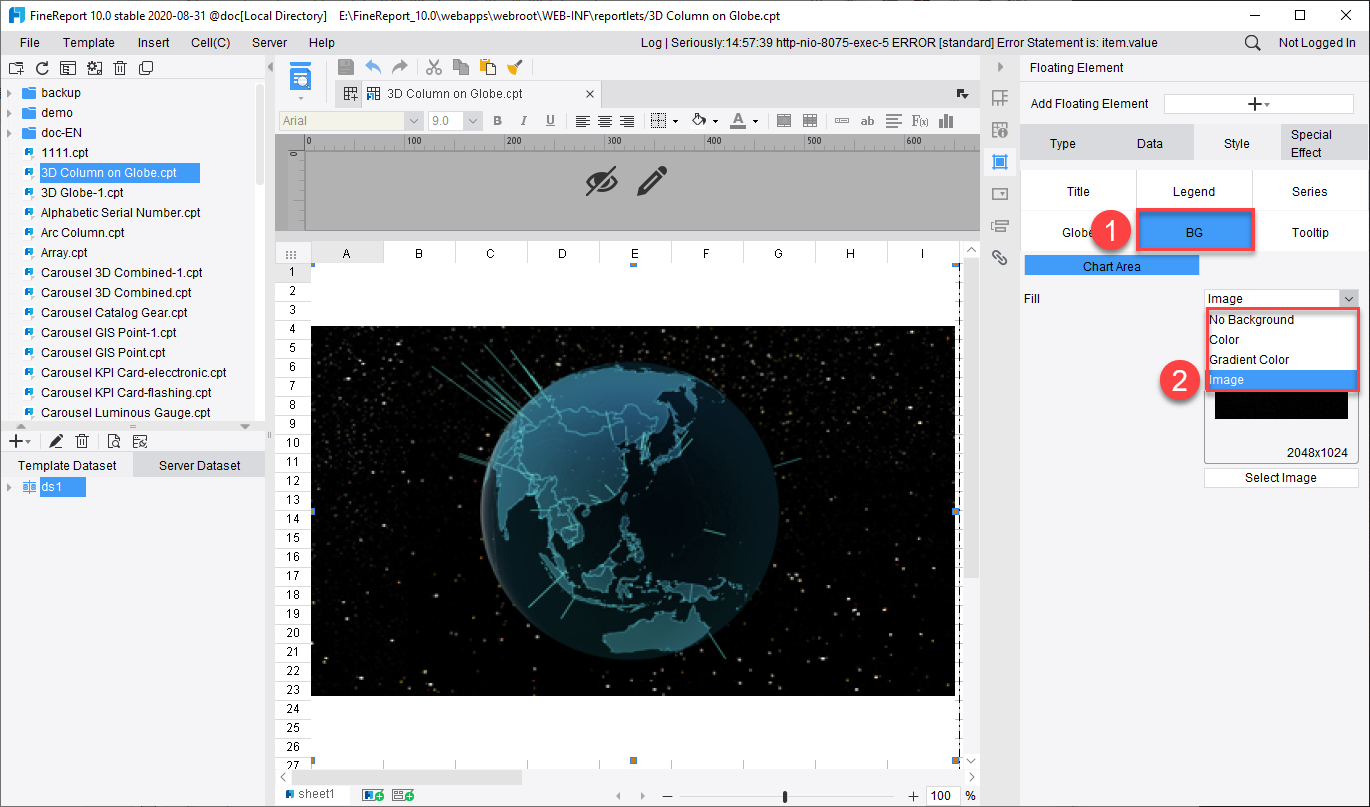Viewport: 1370px width, 807px height.
Task: Click the trash icon above the file tree
Action: (x=120, y=68)
